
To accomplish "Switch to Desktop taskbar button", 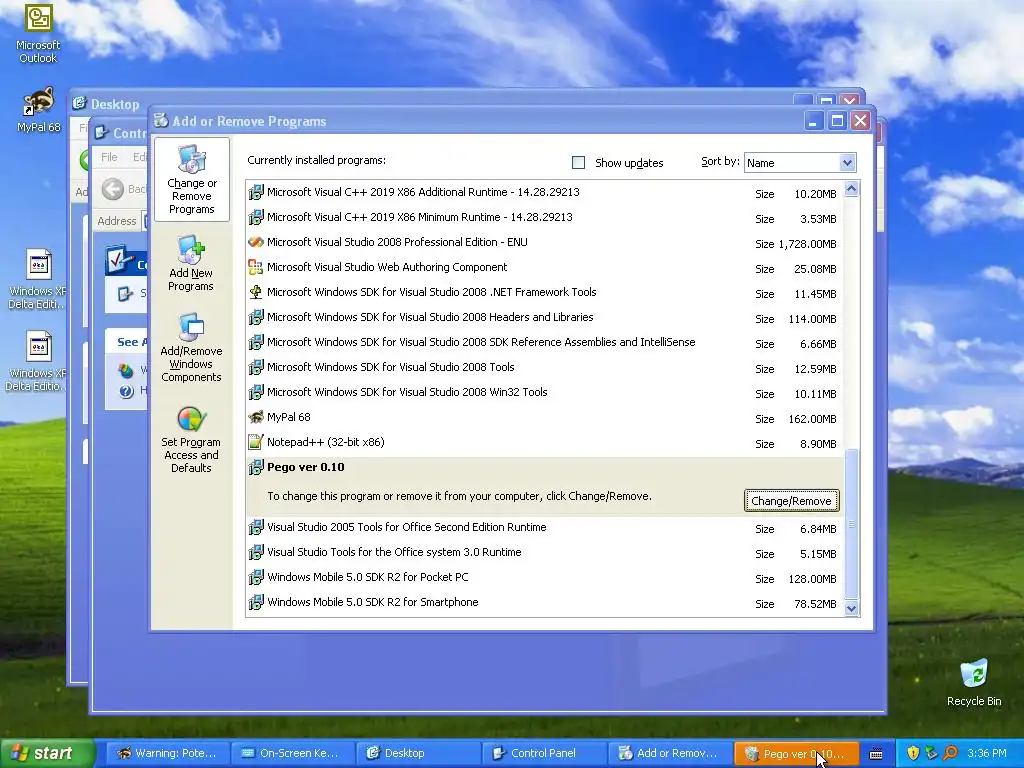I will pyautogui.click(x=418, y=753).
